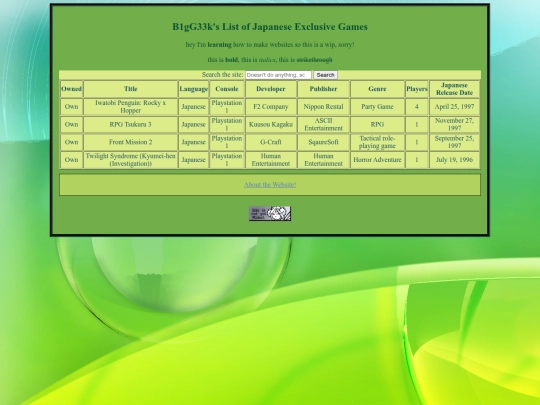
Task: Select the Japanese Release Date column header
Action: [x=454, y=89]
